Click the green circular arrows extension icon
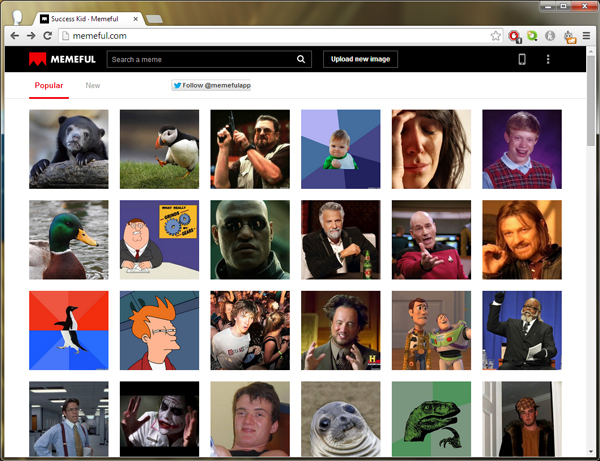 coord(532,36)
